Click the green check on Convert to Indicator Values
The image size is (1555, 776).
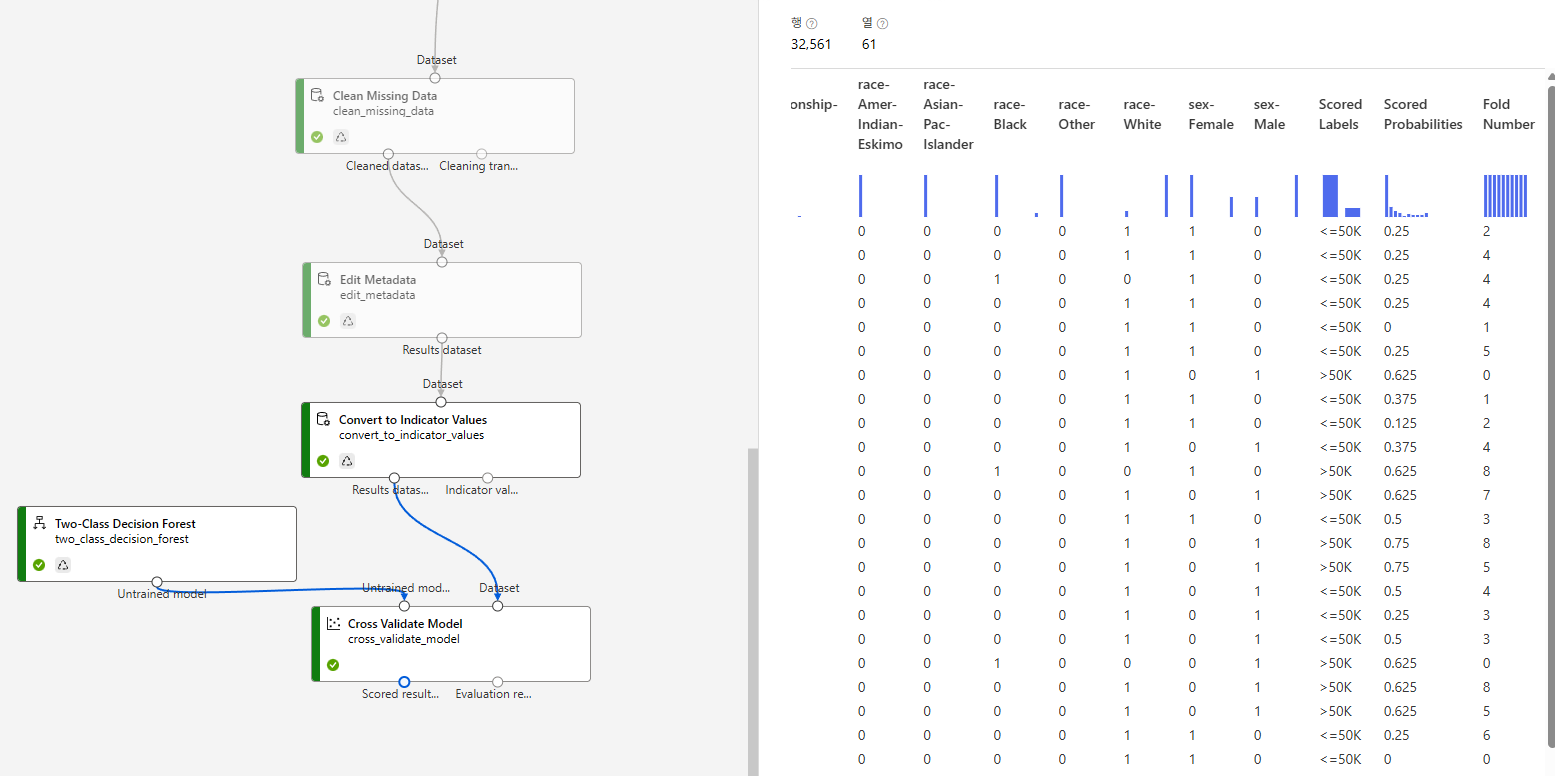pyautogui.click(x=323, y=461)
